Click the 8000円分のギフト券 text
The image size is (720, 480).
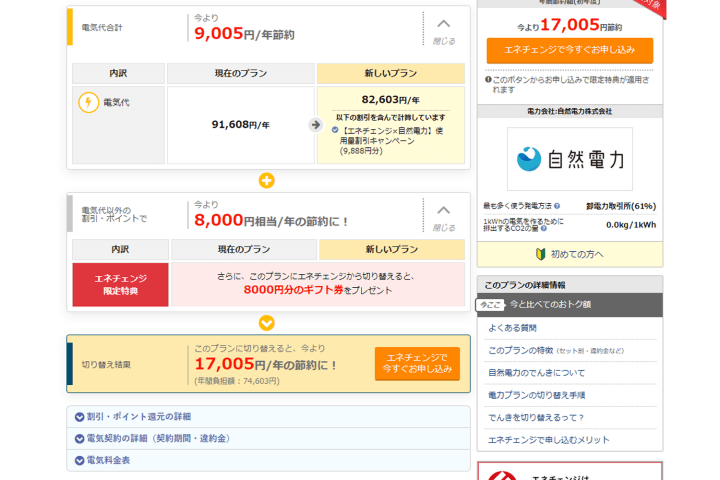(x=293, y=290)
